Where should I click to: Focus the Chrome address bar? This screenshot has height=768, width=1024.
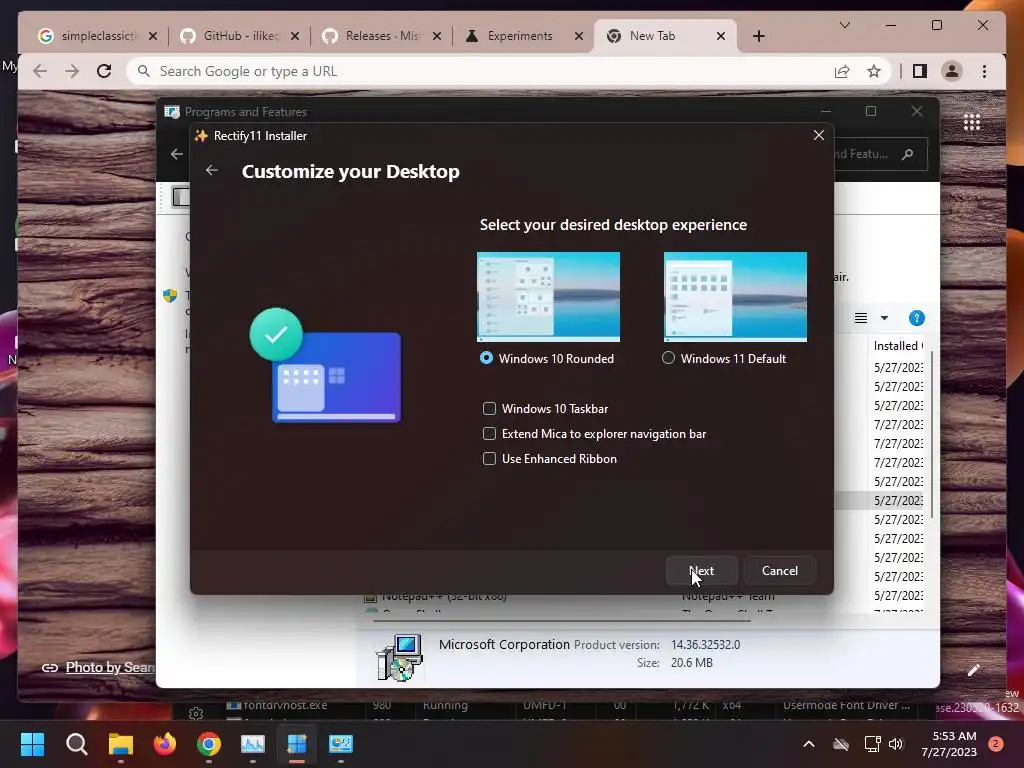point(483,71)
